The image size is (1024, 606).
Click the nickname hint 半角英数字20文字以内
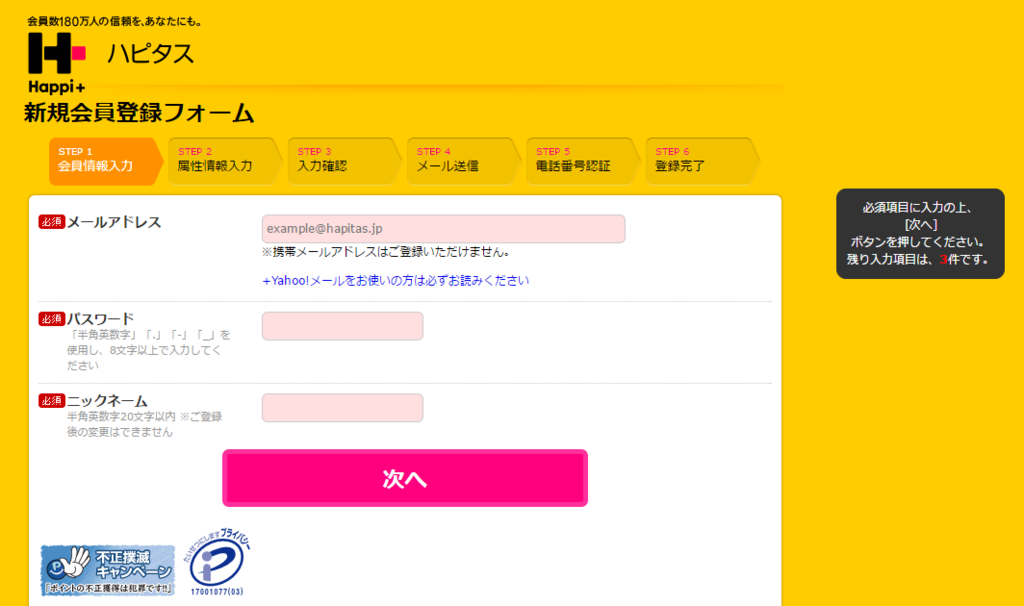pyautogui.click(x=144, y=424)
